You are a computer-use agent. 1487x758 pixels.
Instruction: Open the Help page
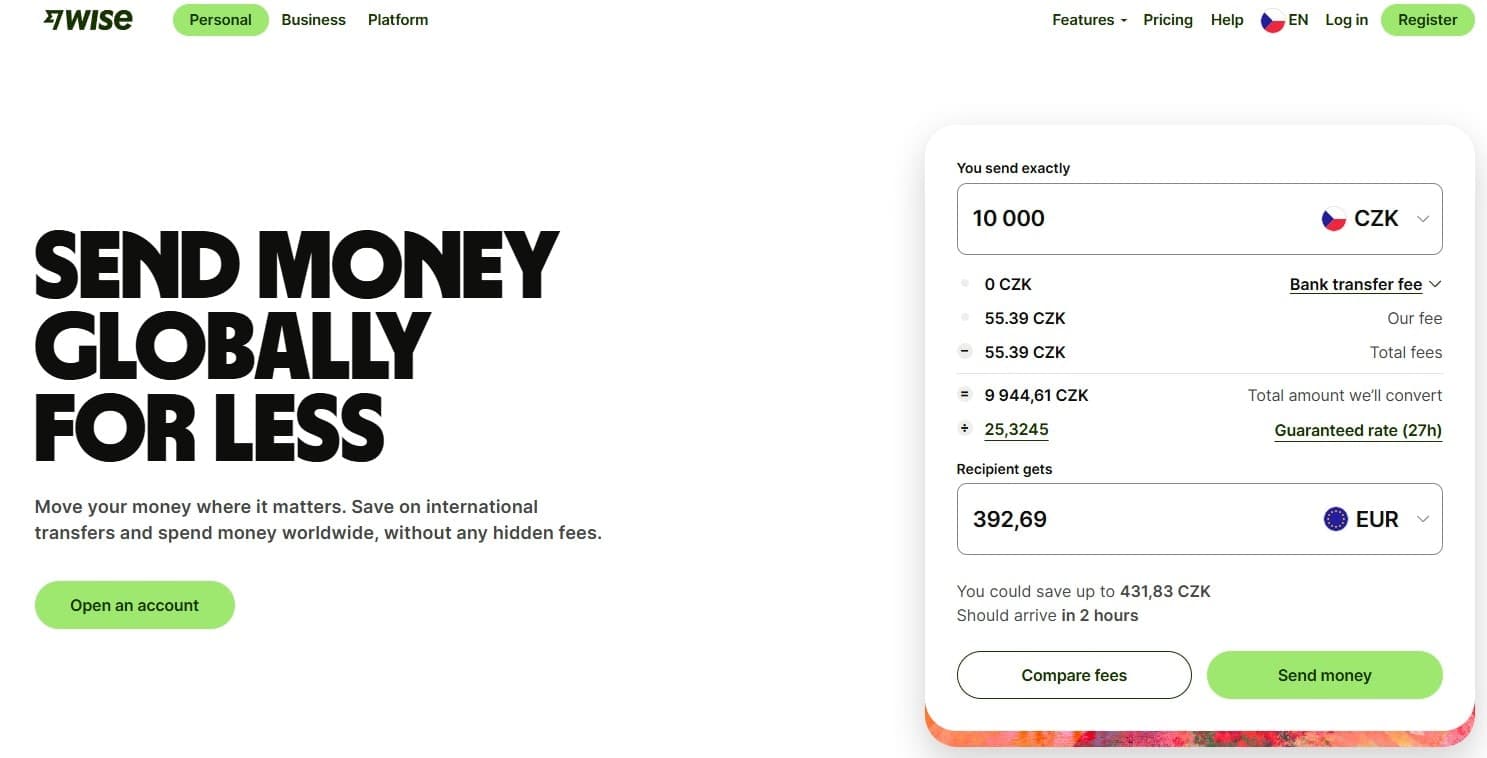1227,20
